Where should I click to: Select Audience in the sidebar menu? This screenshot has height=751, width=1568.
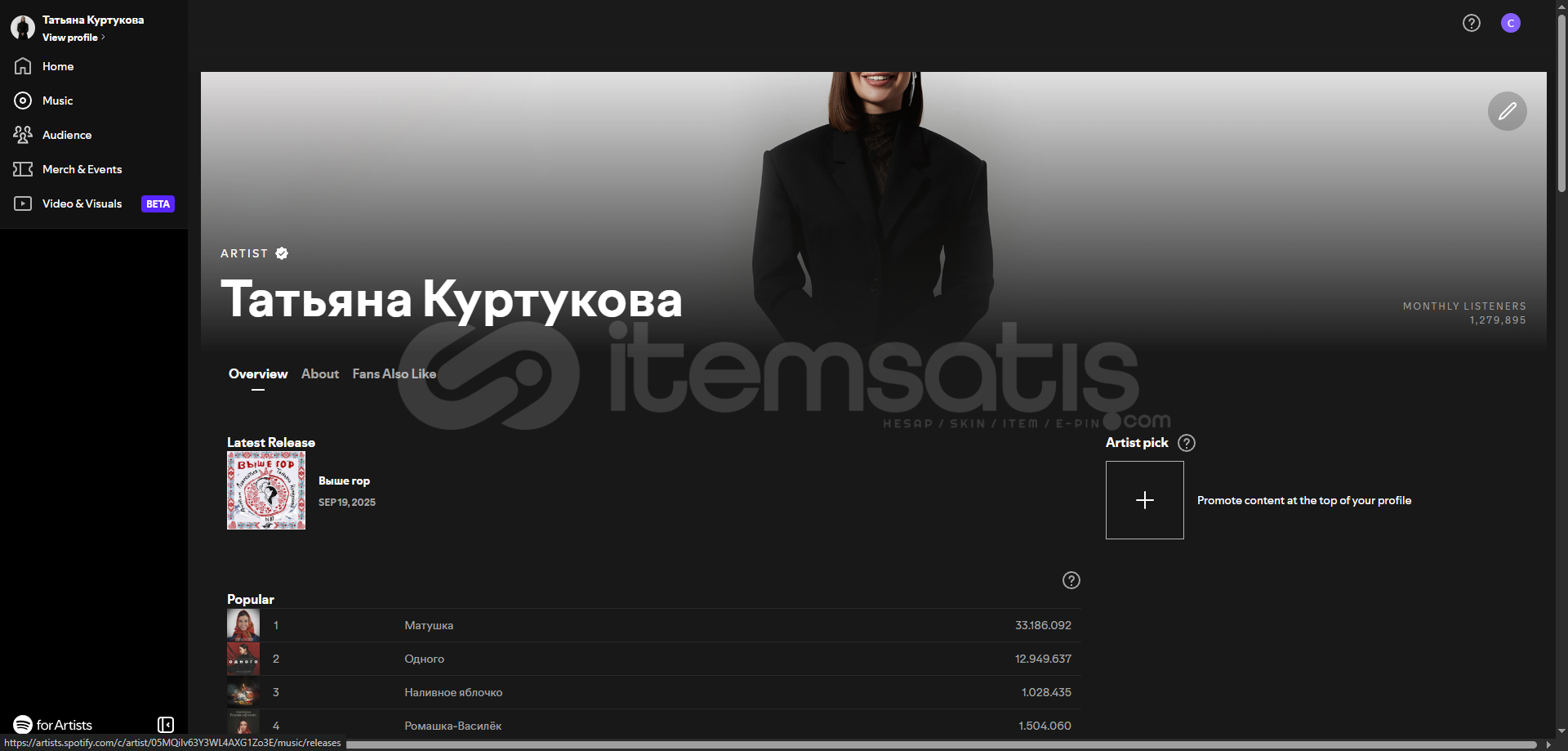coord(67,135)
